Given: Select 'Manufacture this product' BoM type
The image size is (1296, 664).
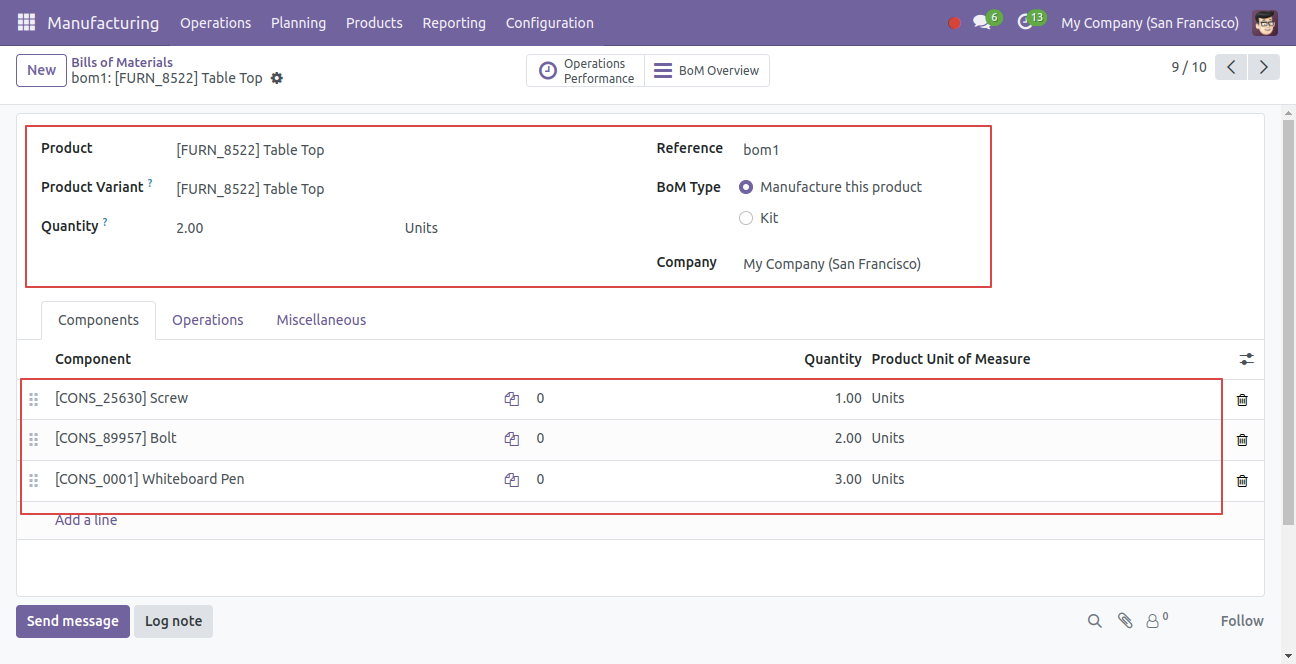Looking at the screenshot, I should coord(746,187).
